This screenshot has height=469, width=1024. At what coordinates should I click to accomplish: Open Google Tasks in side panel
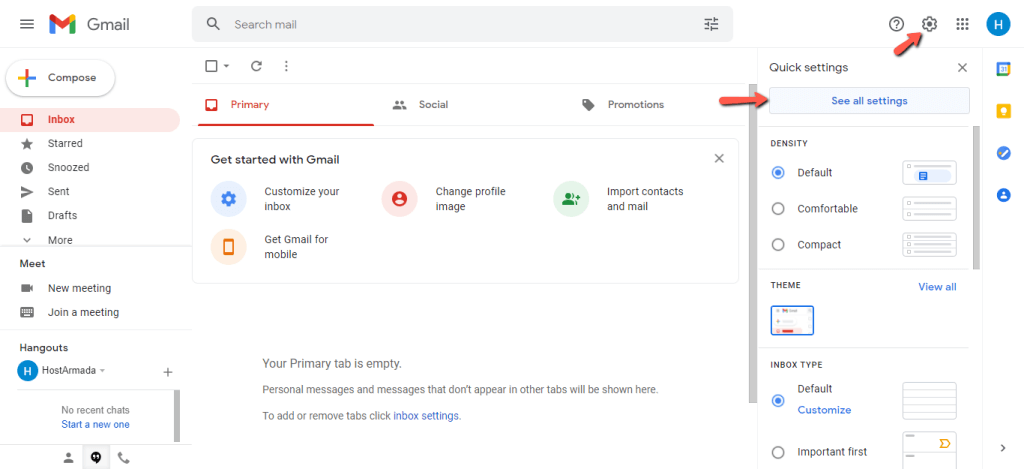1003,153
